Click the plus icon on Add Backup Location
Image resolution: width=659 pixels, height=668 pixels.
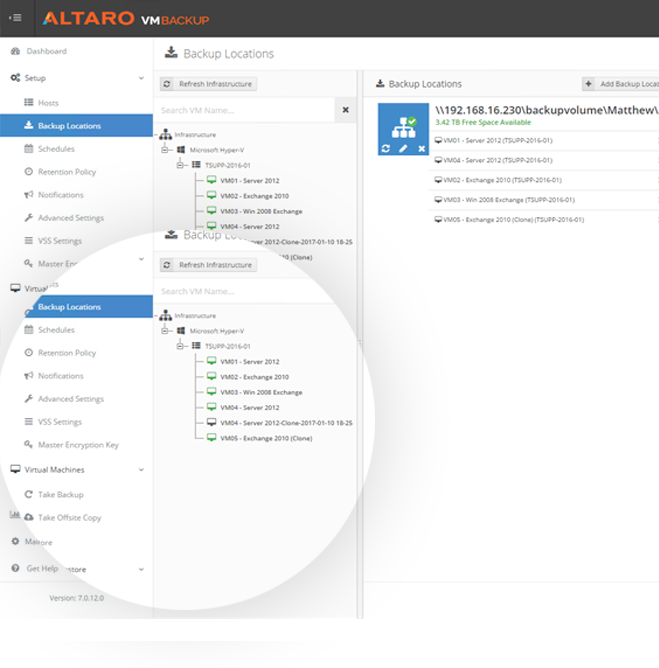588,84
